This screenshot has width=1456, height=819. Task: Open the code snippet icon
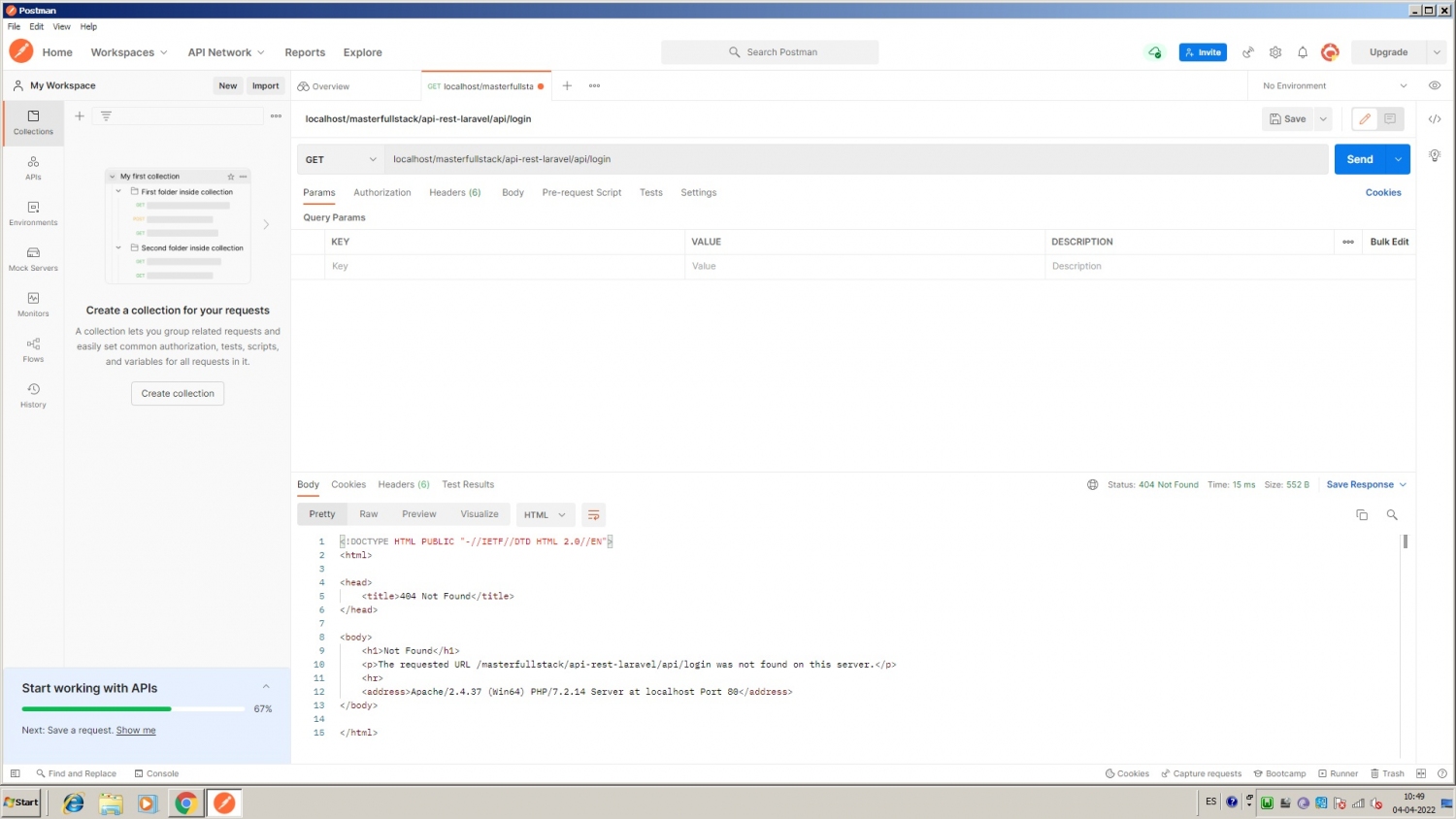tap(1435, 118)
